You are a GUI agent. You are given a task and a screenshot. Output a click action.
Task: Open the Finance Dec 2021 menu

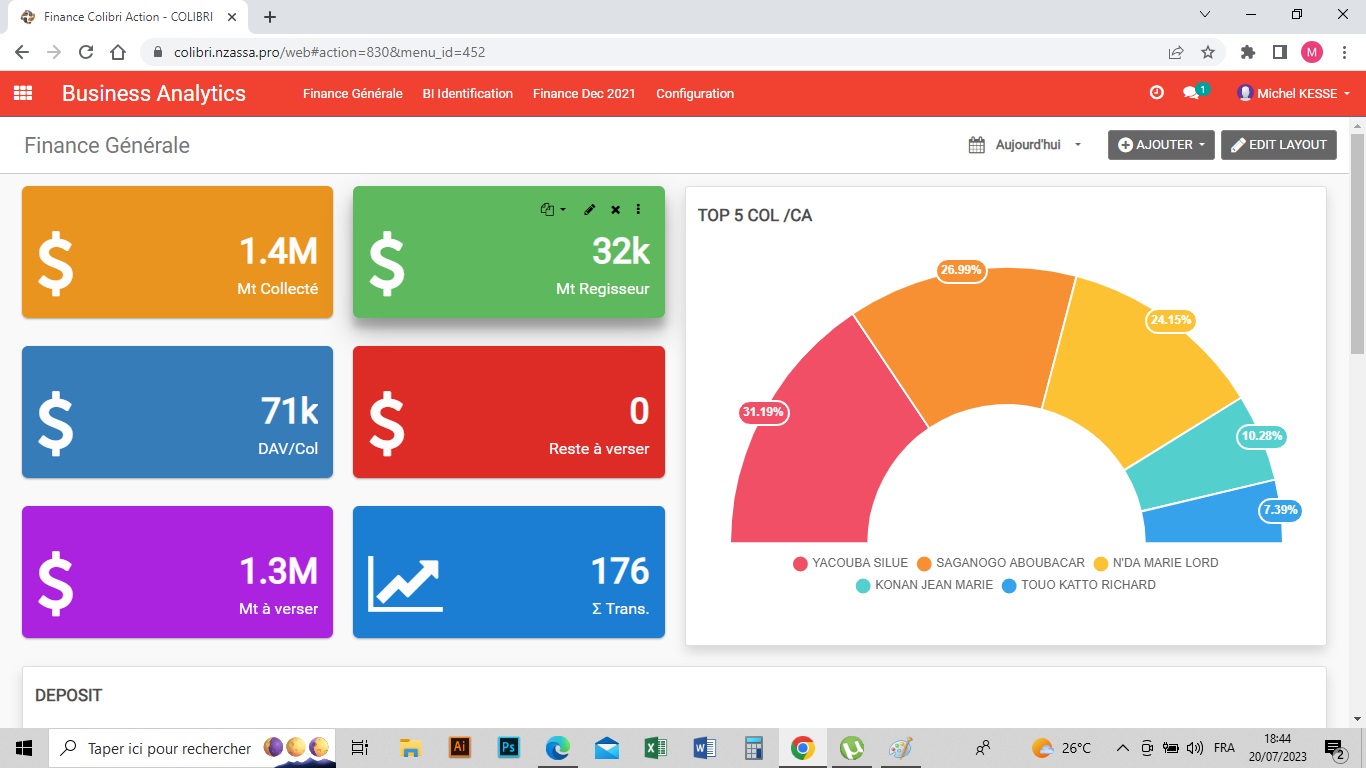[x=584, y=93]
